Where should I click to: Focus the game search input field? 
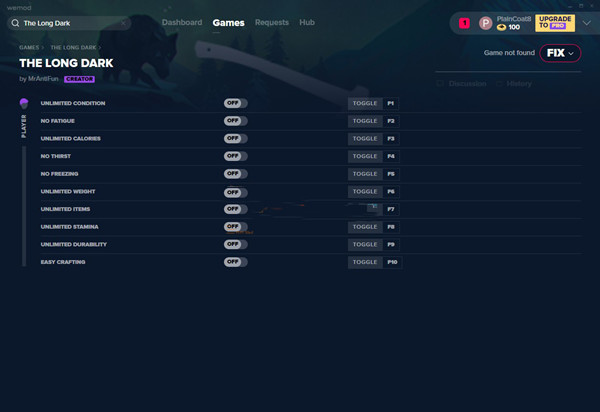click(69, 23)
